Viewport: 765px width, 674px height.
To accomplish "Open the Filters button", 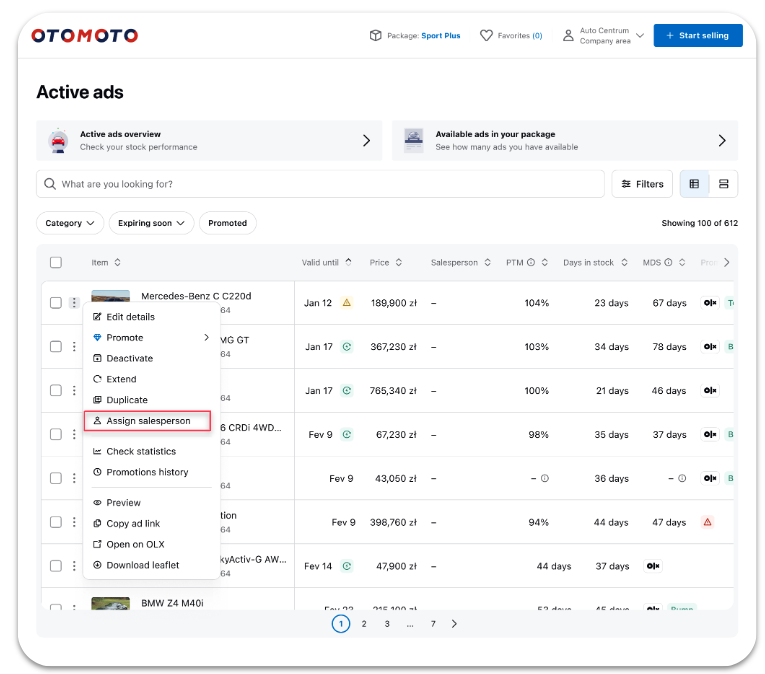I will (x=642, y=184).
